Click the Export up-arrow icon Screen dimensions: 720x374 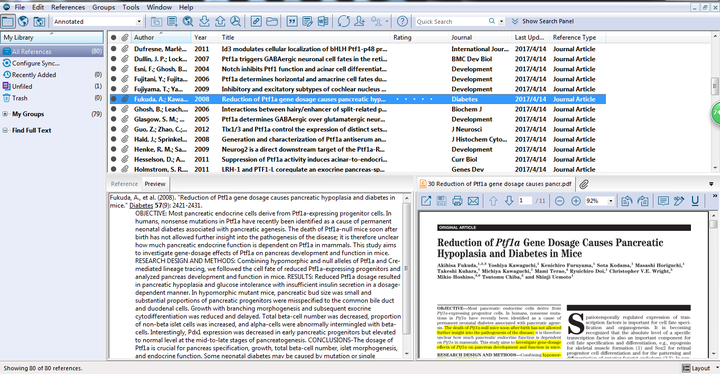(220, 21)
